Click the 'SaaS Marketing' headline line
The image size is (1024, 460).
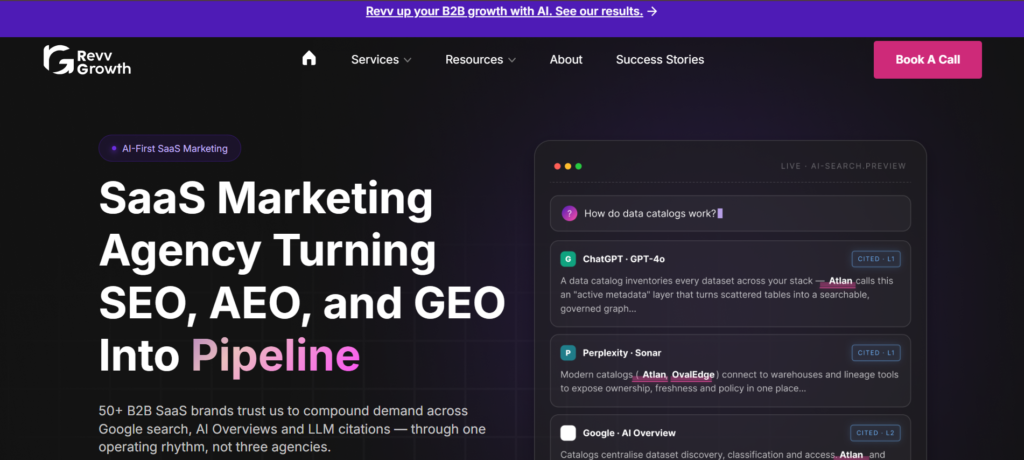(x=266, y=198)
